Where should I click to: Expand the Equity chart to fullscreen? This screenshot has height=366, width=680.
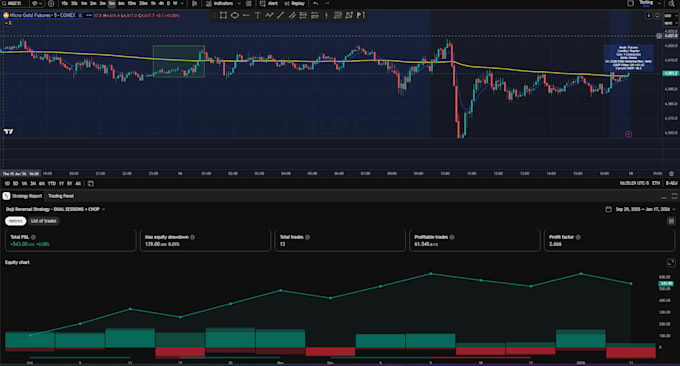point(671,263)
